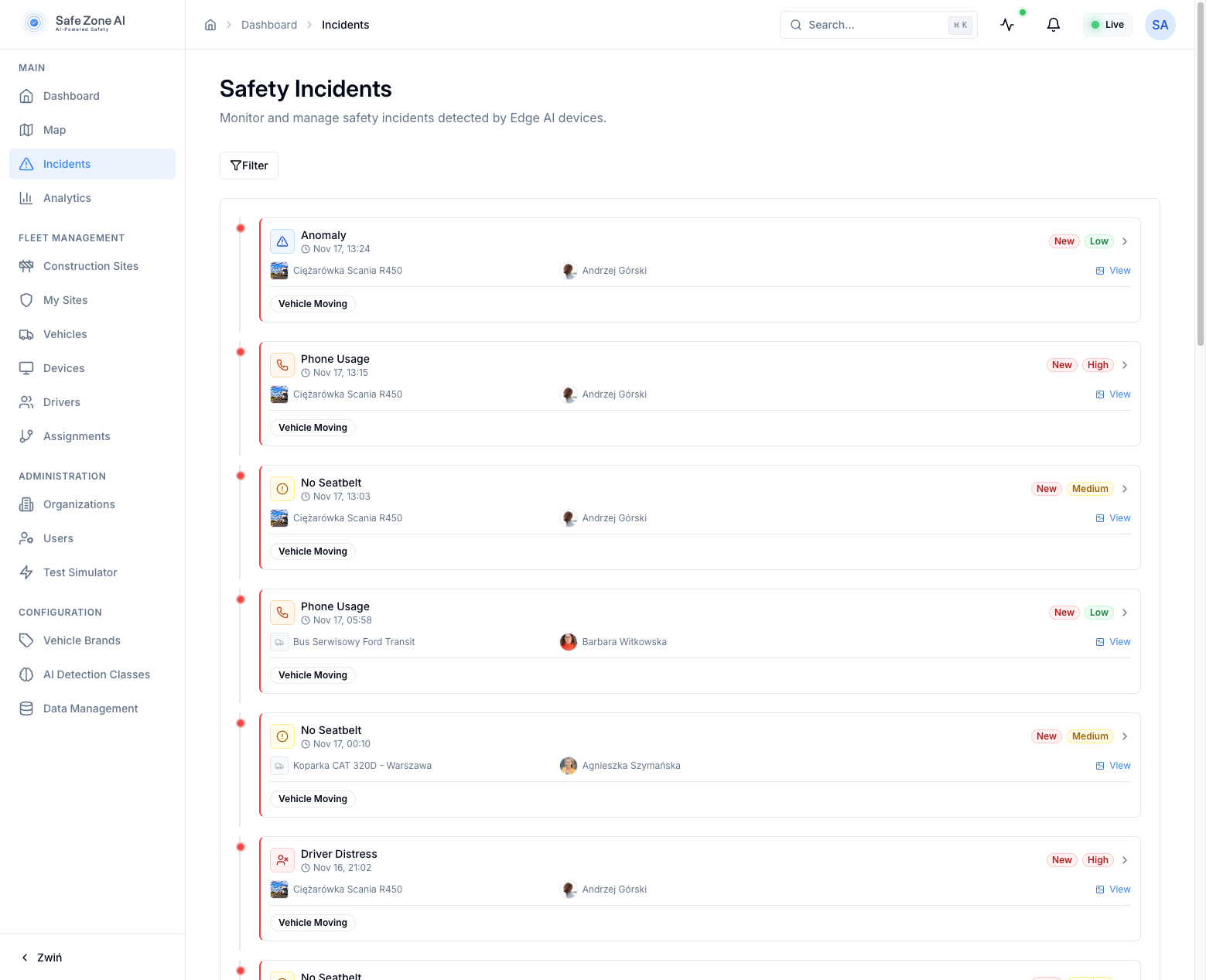
Task: Click the SA user avatar badge
Action: point(1160,24)
